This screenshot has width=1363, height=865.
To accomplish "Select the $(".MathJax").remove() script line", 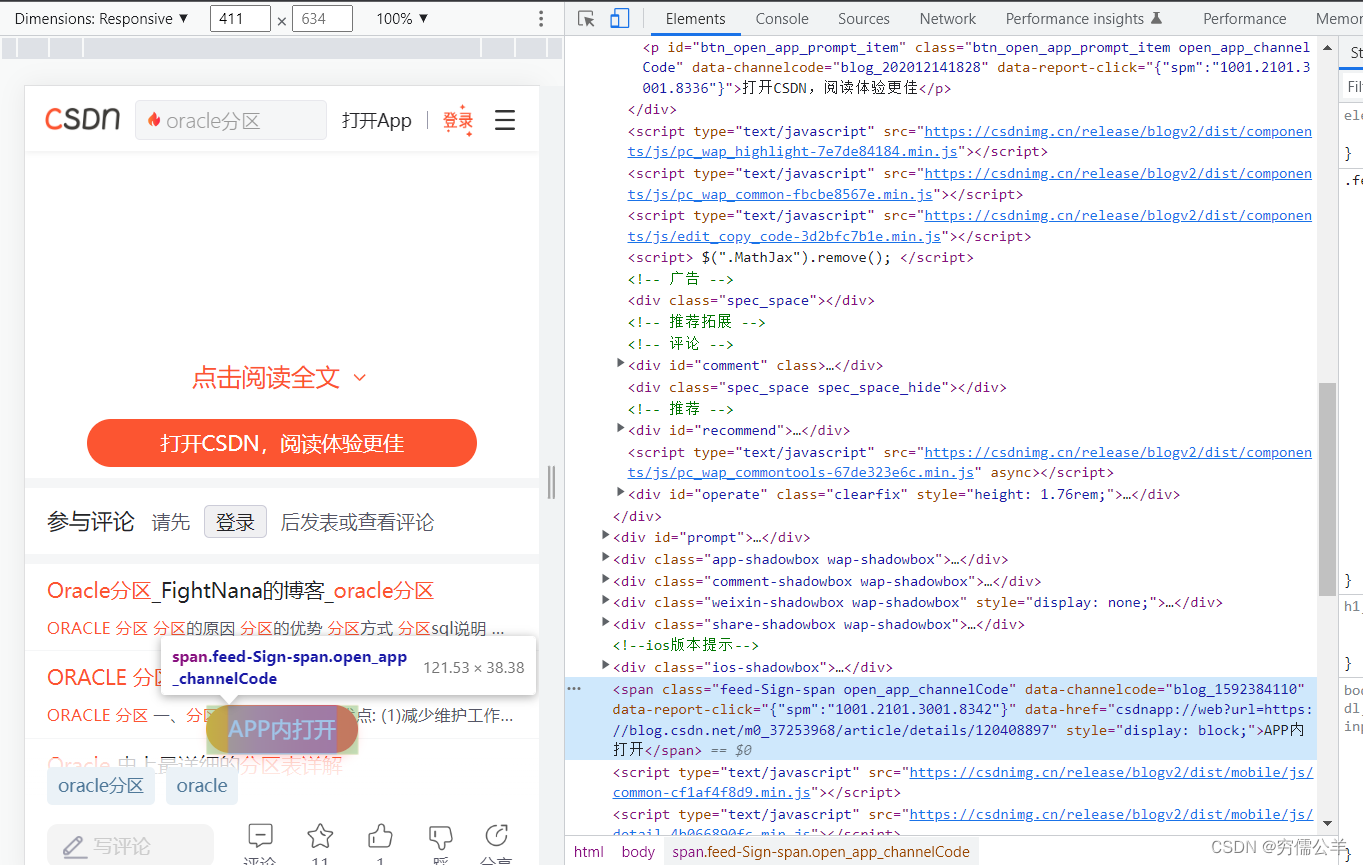I will (800, 257).
